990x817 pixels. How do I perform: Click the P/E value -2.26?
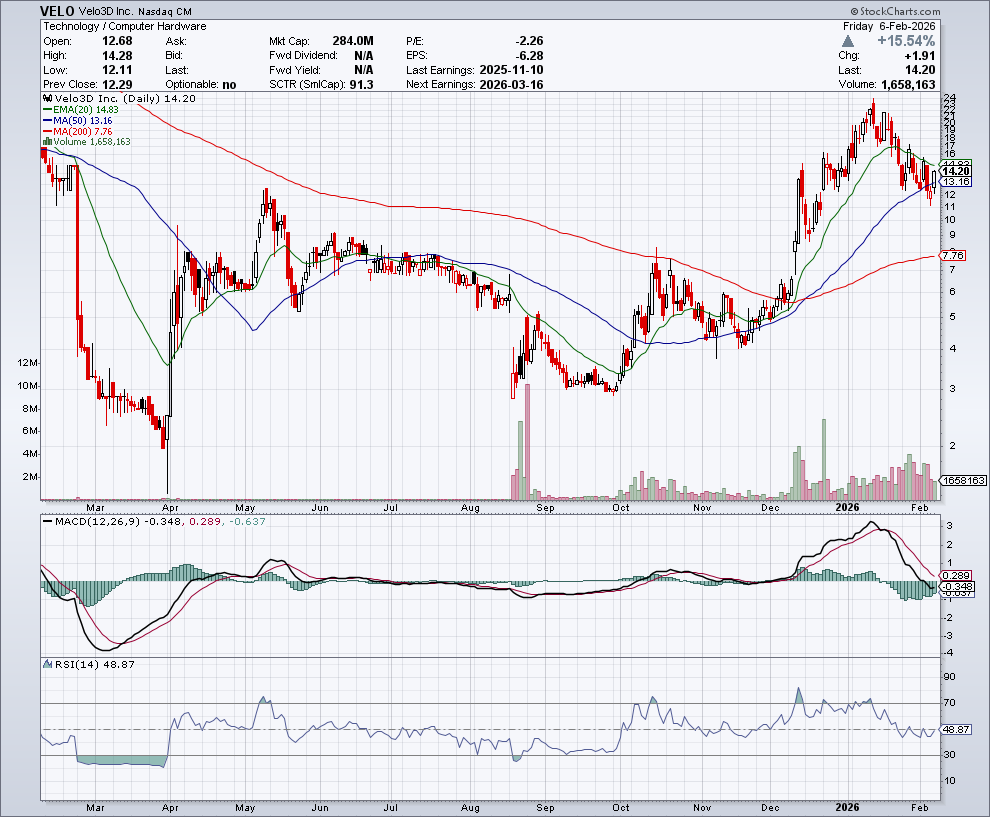[529, 41]
